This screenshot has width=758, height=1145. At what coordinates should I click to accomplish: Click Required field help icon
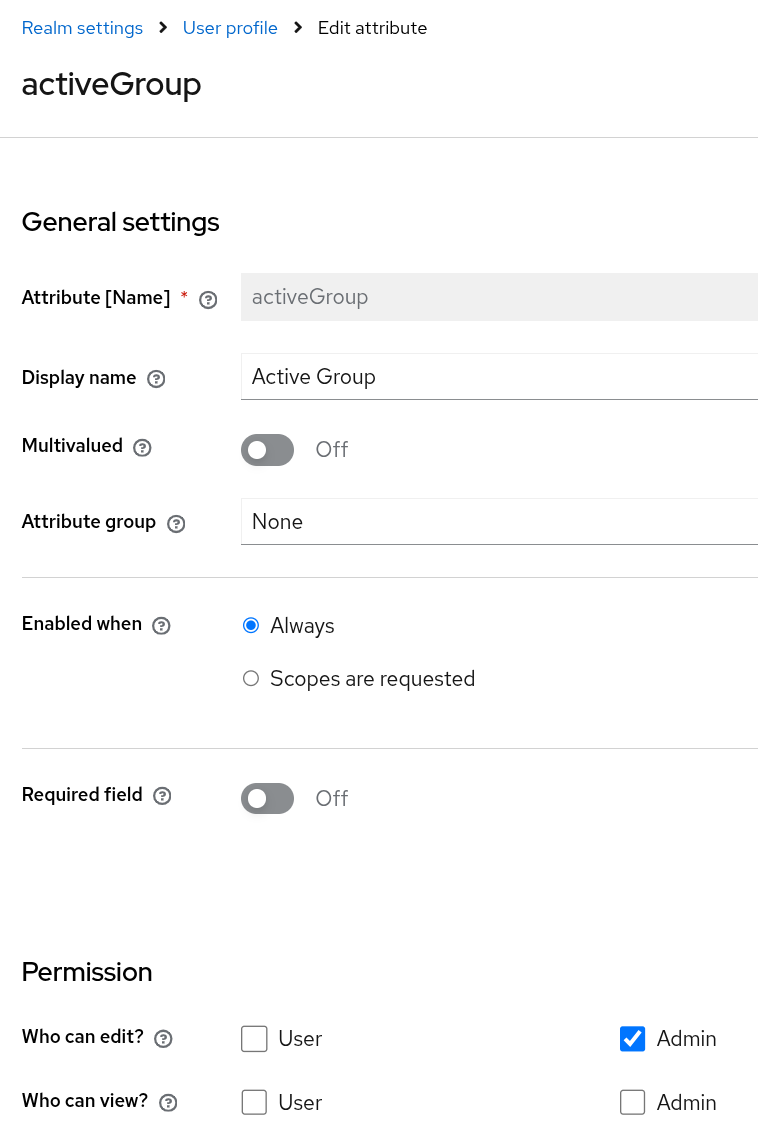point(162,797)
